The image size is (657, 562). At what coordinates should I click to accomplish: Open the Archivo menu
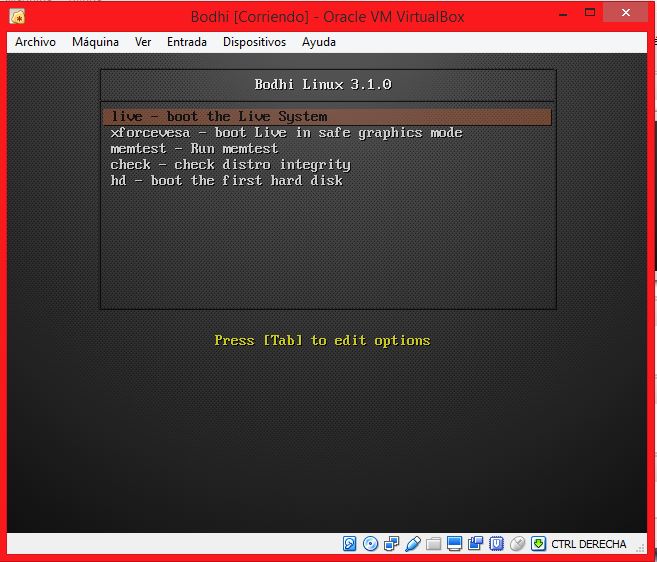[x=35, y=42]
